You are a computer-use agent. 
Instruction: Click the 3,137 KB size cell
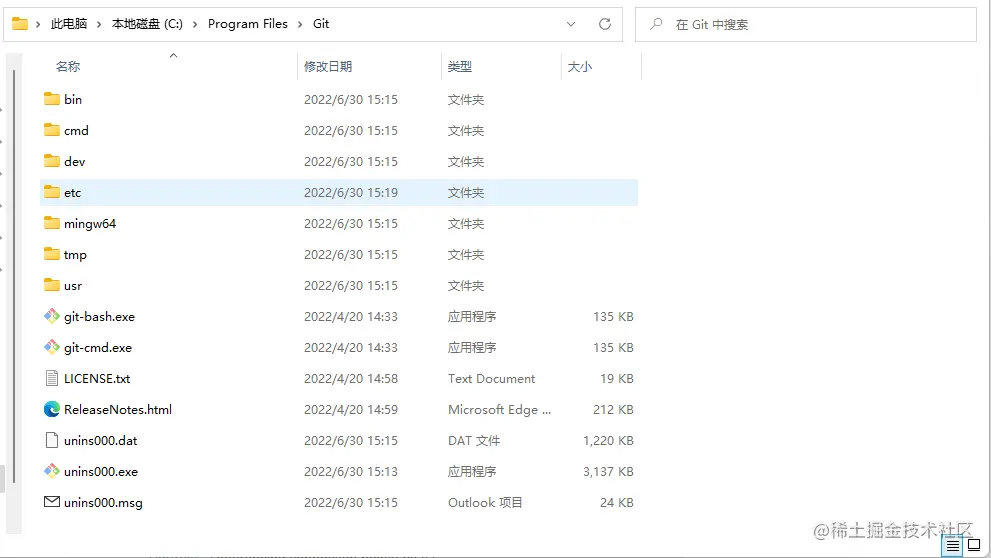[x=608, y=471]
